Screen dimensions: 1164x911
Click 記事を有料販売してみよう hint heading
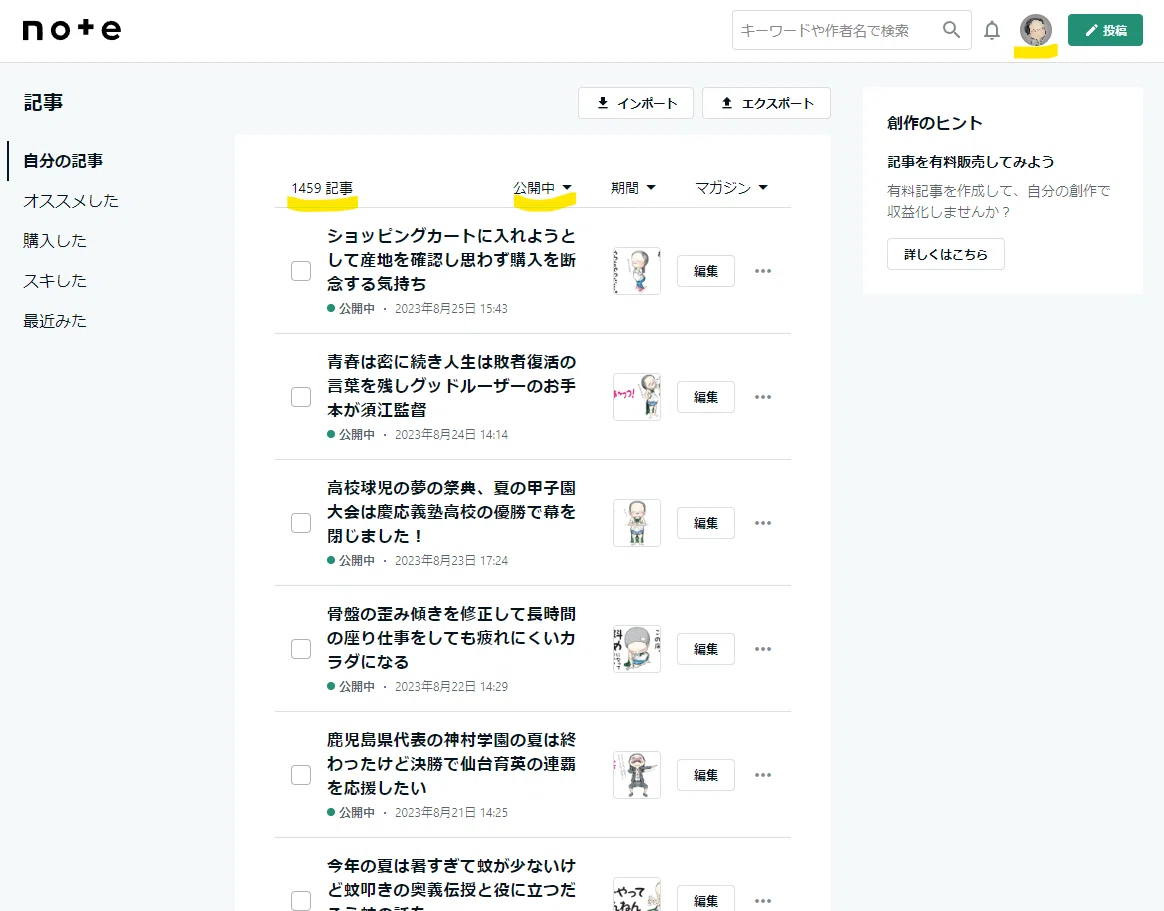click(970, 162)
